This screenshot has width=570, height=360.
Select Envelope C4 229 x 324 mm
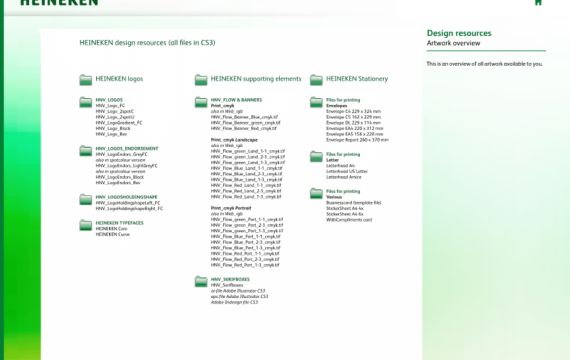pyautogui.click(x=353, y=111)
